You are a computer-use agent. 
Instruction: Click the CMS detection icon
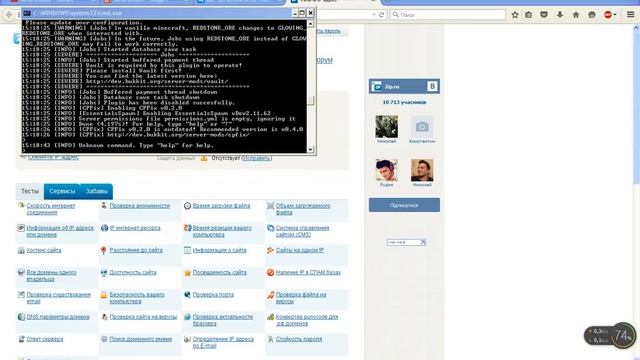(270, 228)
